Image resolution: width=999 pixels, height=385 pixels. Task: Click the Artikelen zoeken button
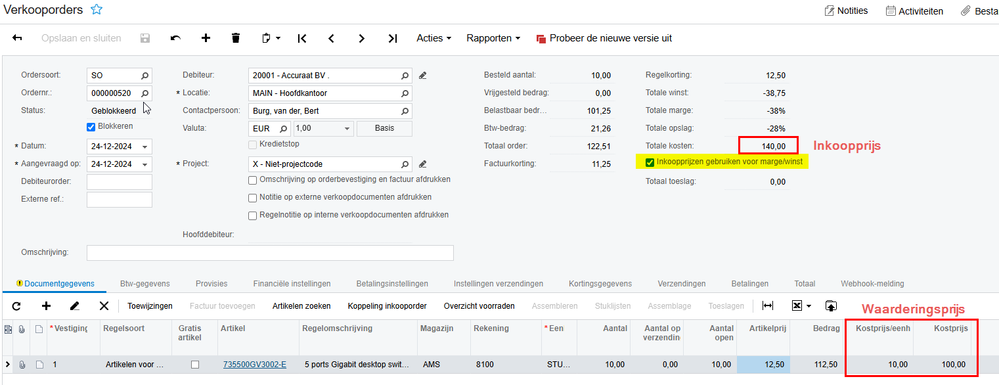point(301,306)
